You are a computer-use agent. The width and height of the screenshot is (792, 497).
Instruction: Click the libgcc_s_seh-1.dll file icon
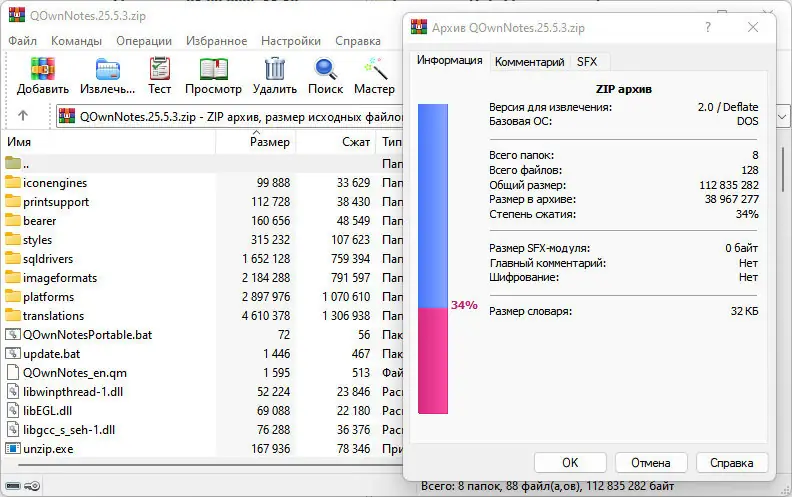pyautogui.click(x=13, y=429)
